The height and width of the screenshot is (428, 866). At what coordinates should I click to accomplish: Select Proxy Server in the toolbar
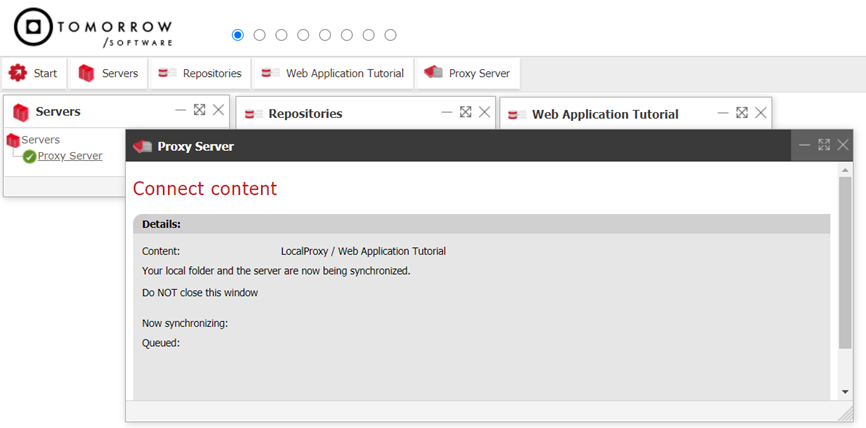[x=467, y=73]
